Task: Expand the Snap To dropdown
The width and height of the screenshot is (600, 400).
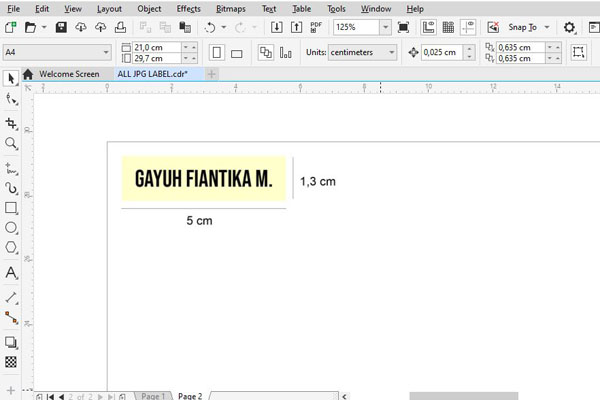Action: [x=547, y=27]
